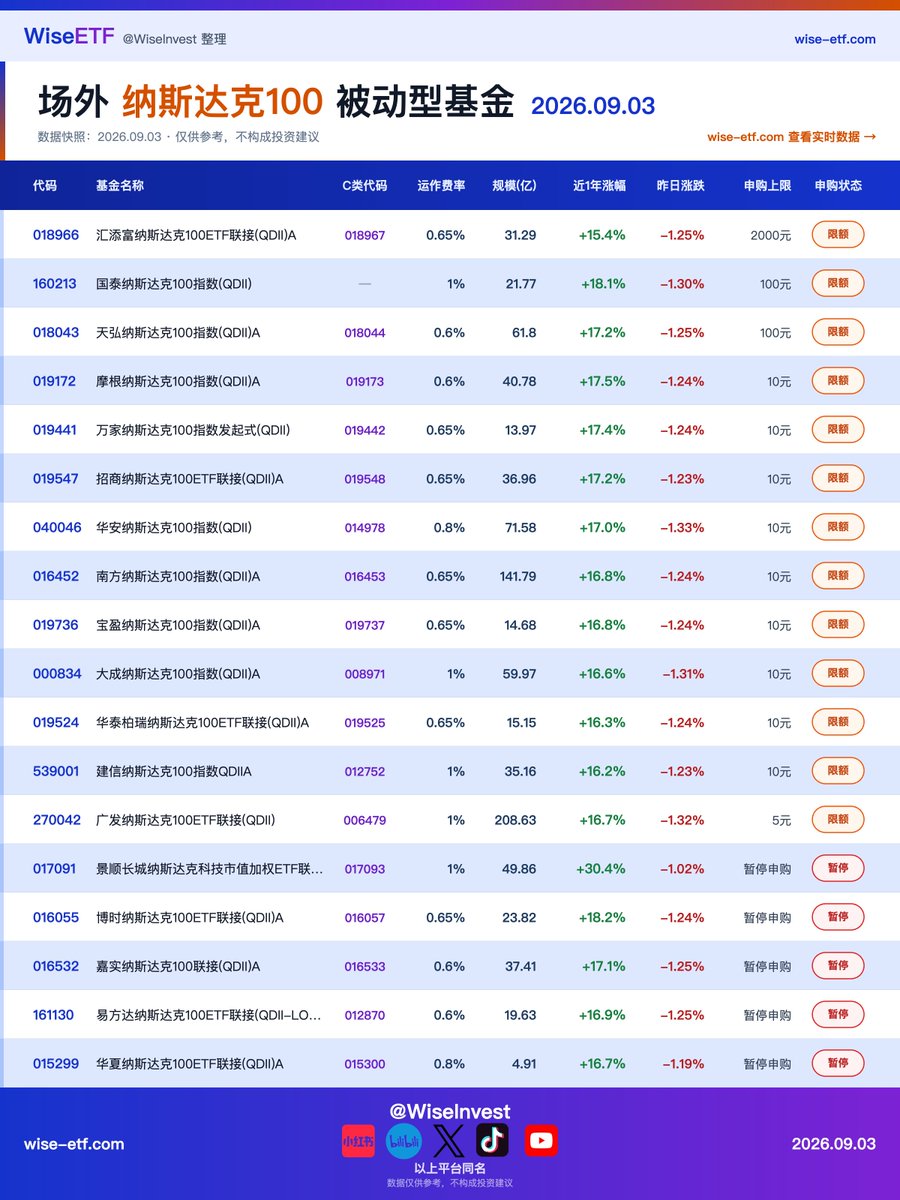Click 暂停 button for fund 017091
Screen dimensions: 900x1200
838,869
